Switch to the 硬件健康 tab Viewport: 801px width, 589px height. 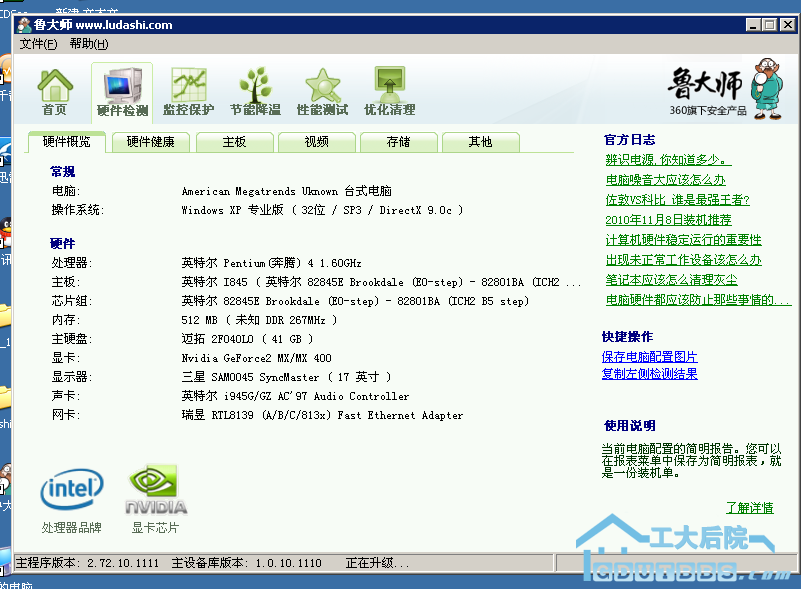(x=151, y=142)
